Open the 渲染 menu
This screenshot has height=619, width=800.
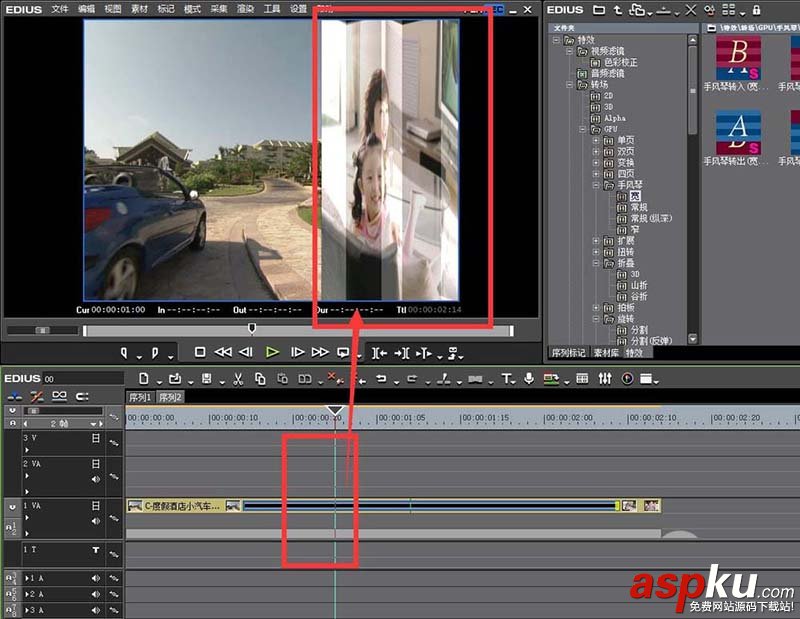(245, 9)
